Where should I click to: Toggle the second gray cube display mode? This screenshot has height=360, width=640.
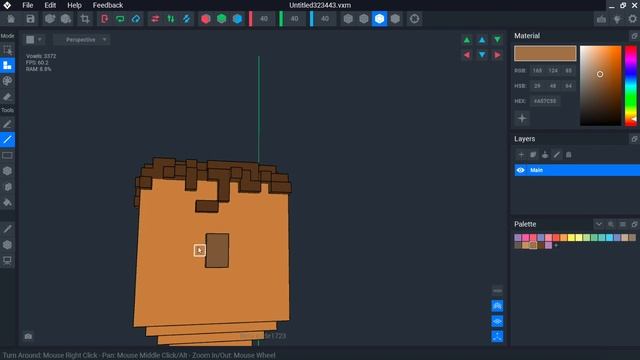[x=364, y=19]
